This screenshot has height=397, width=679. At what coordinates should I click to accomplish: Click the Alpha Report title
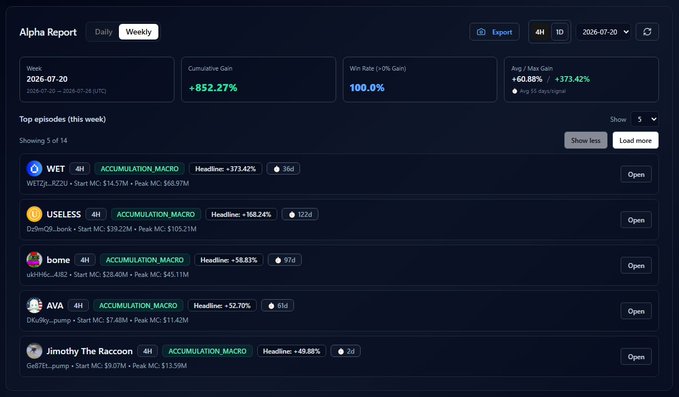[48, 32]
